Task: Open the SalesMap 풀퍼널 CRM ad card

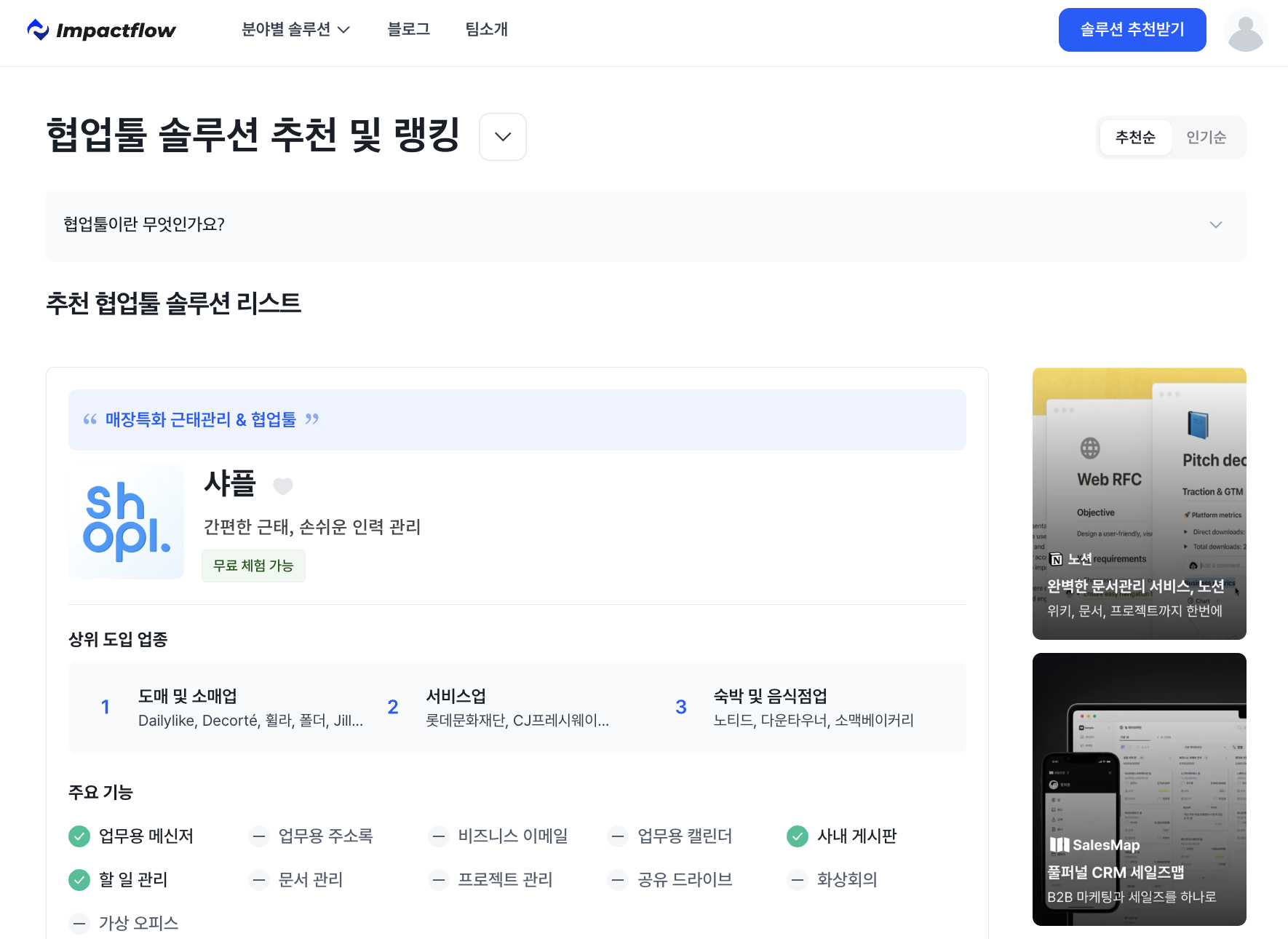Action: 1140,790
